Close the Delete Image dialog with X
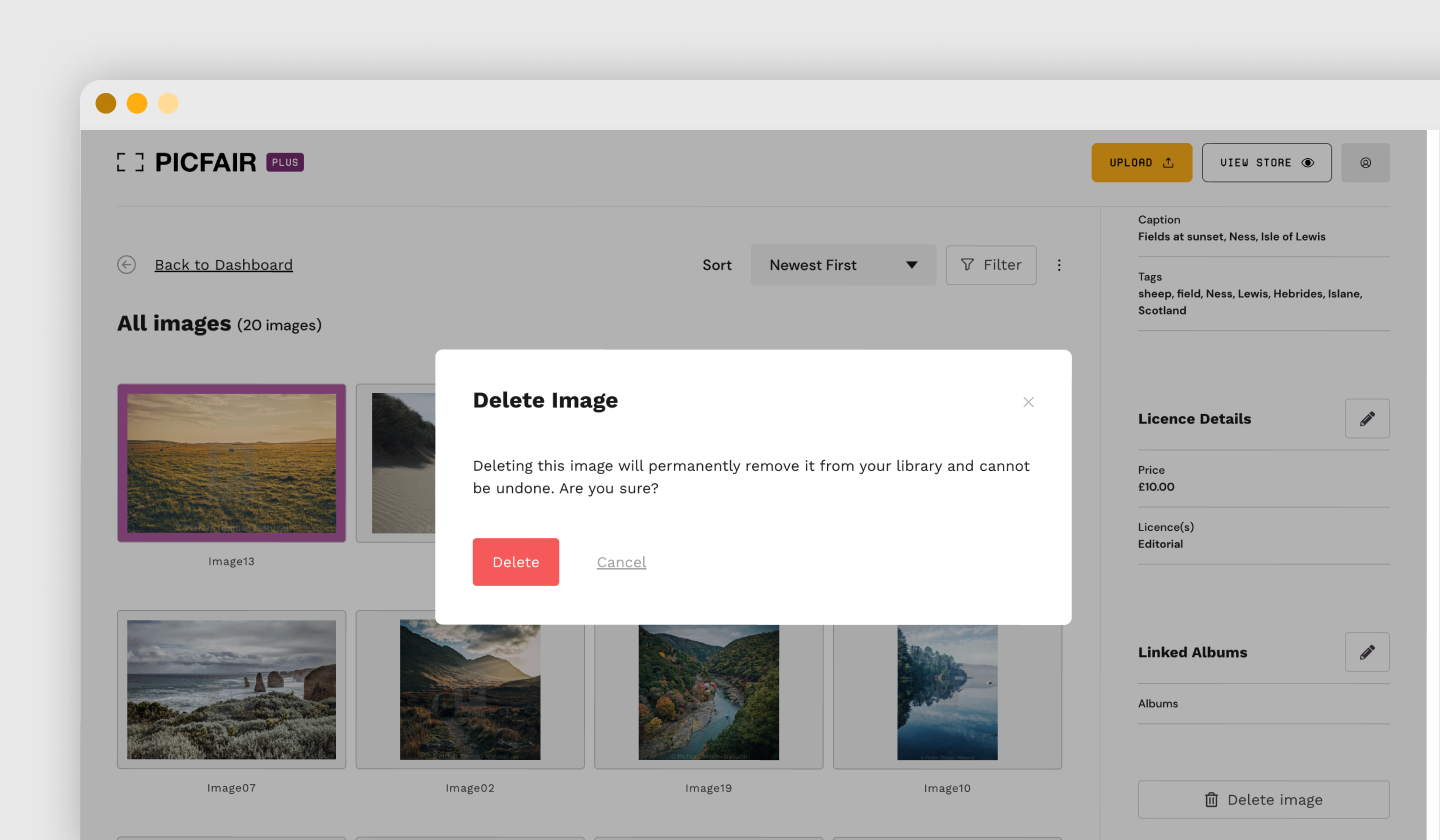 [1028, 402]
